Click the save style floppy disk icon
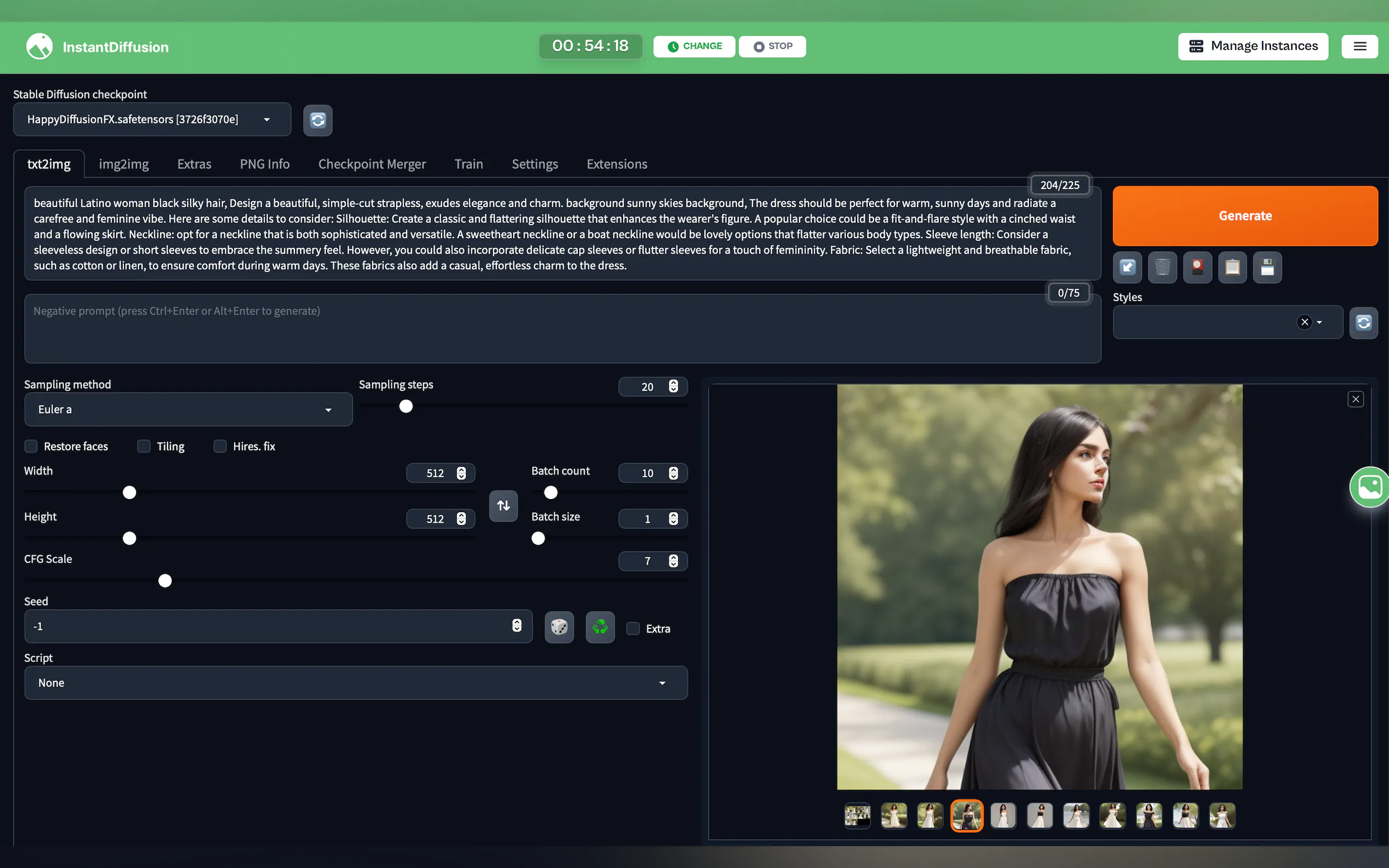This screenshot has height=868, width=1389. pyautogui.click(x=1267, y=267)
